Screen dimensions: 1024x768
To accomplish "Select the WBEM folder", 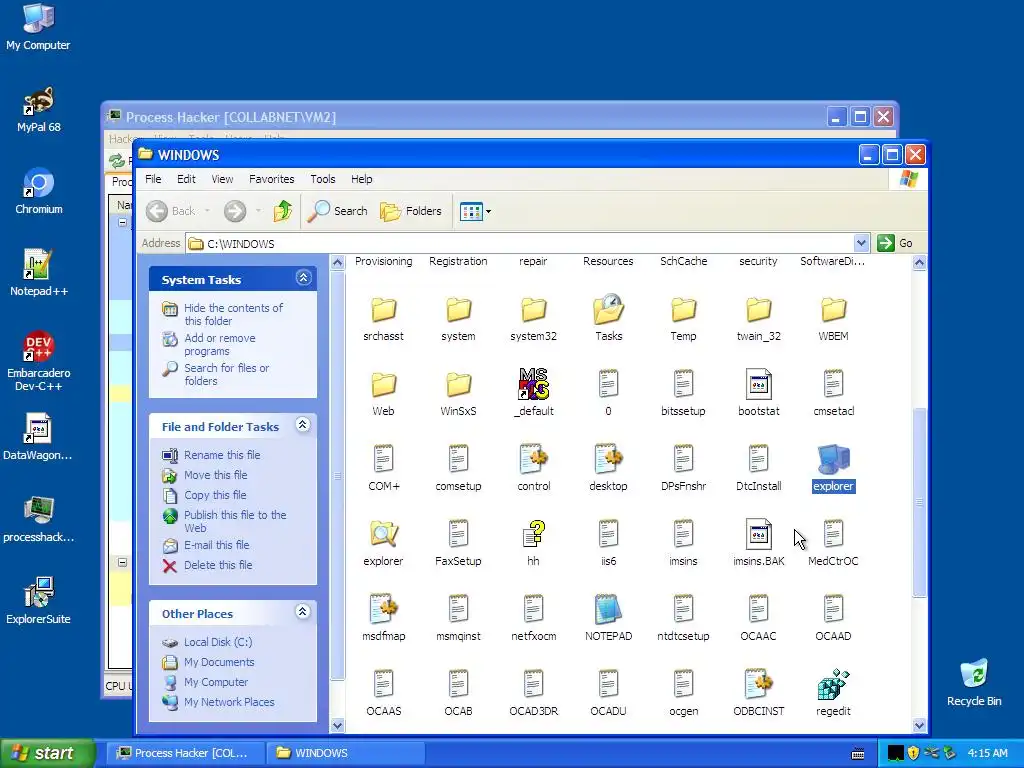I will coord(833,310).
